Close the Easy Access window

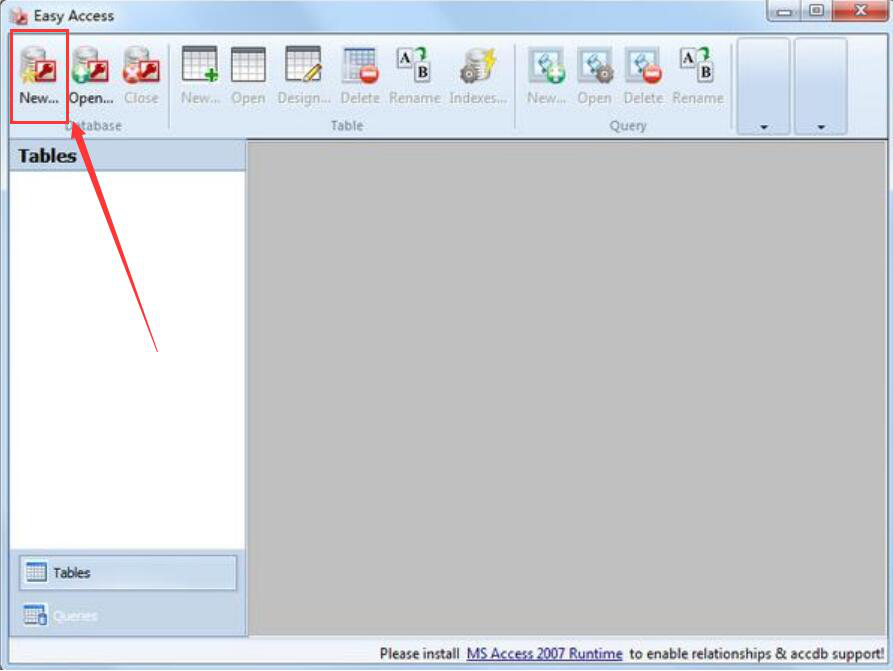click(861, 11)
